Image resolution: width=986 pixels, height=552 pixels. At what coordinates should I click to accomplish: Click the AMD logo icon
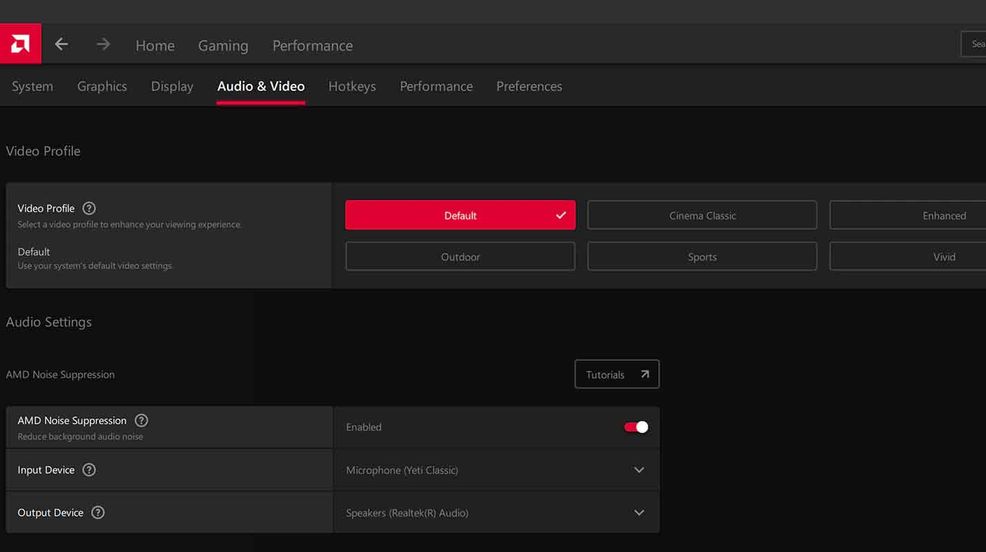(x=20, y=44)
